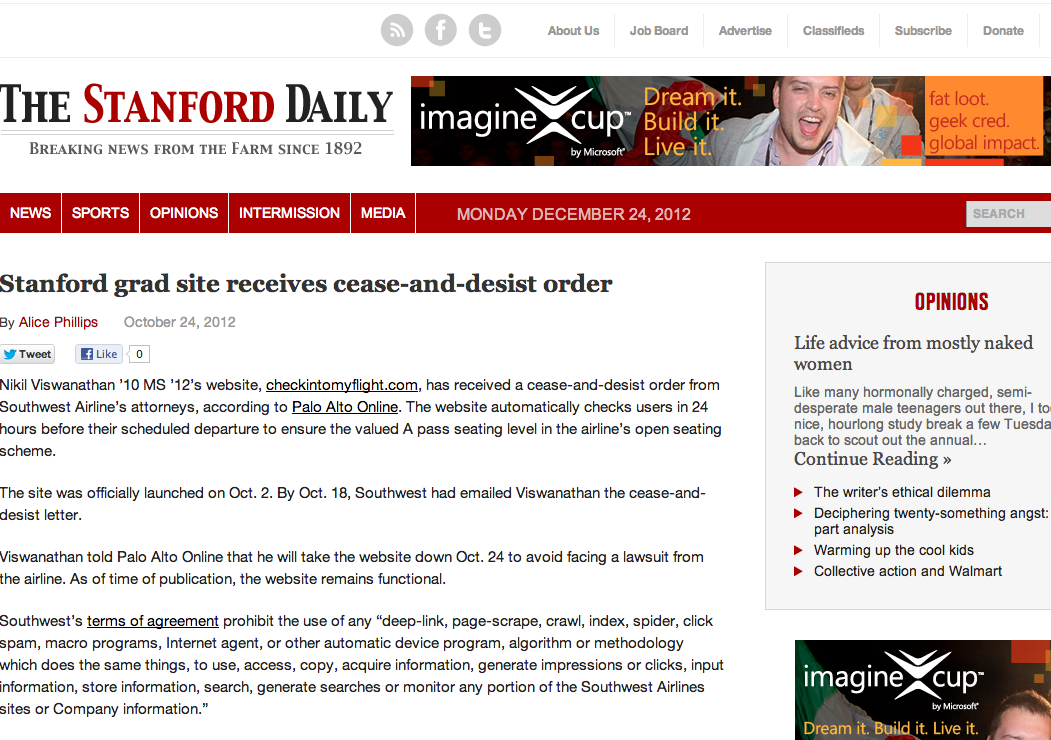
Task: Select the Media menu item
Action: (x=383, y=213)
